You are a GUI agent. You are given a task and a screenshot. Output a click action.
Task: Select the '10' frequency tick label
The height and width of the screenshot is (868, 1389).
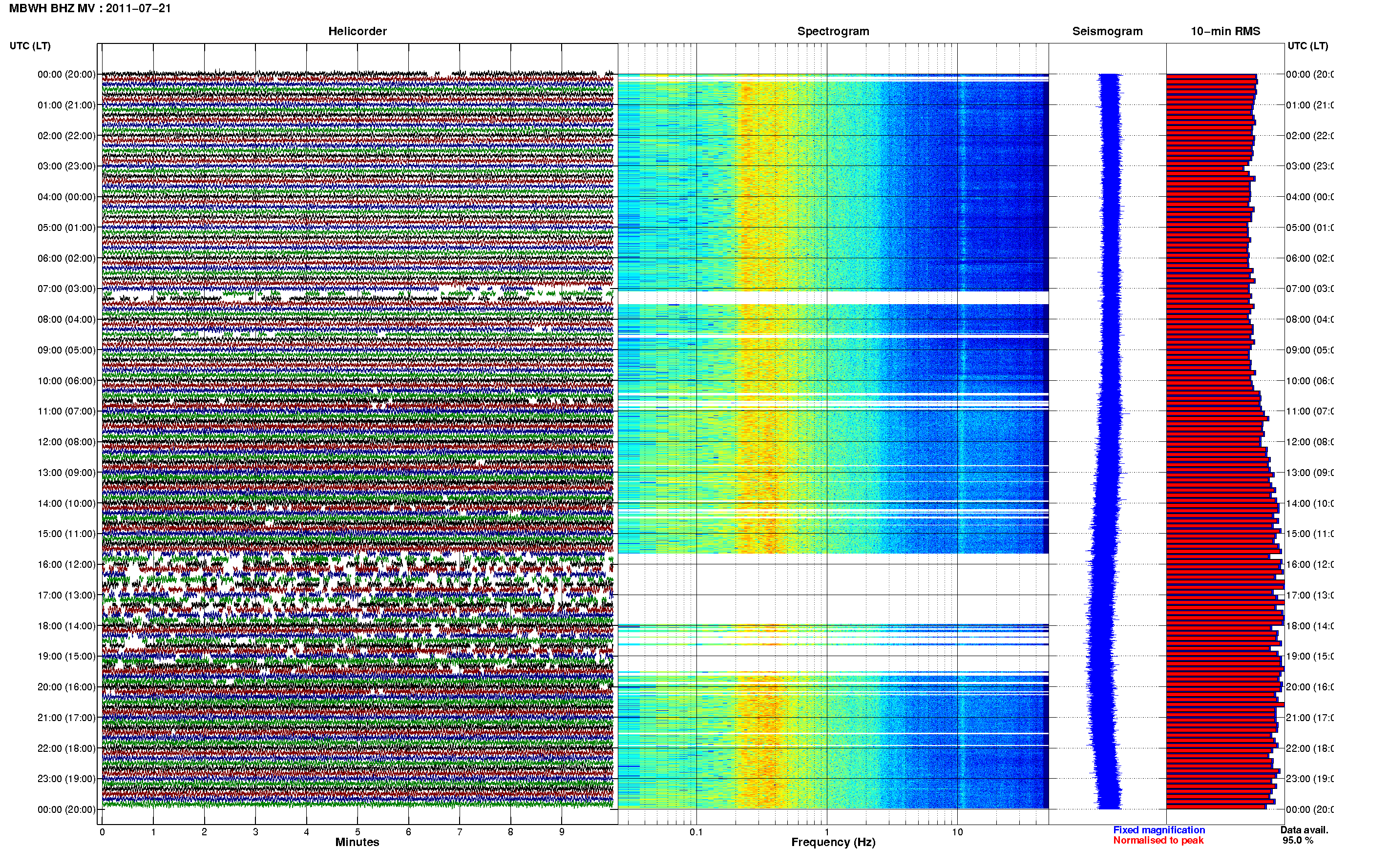tap(957, 832)
